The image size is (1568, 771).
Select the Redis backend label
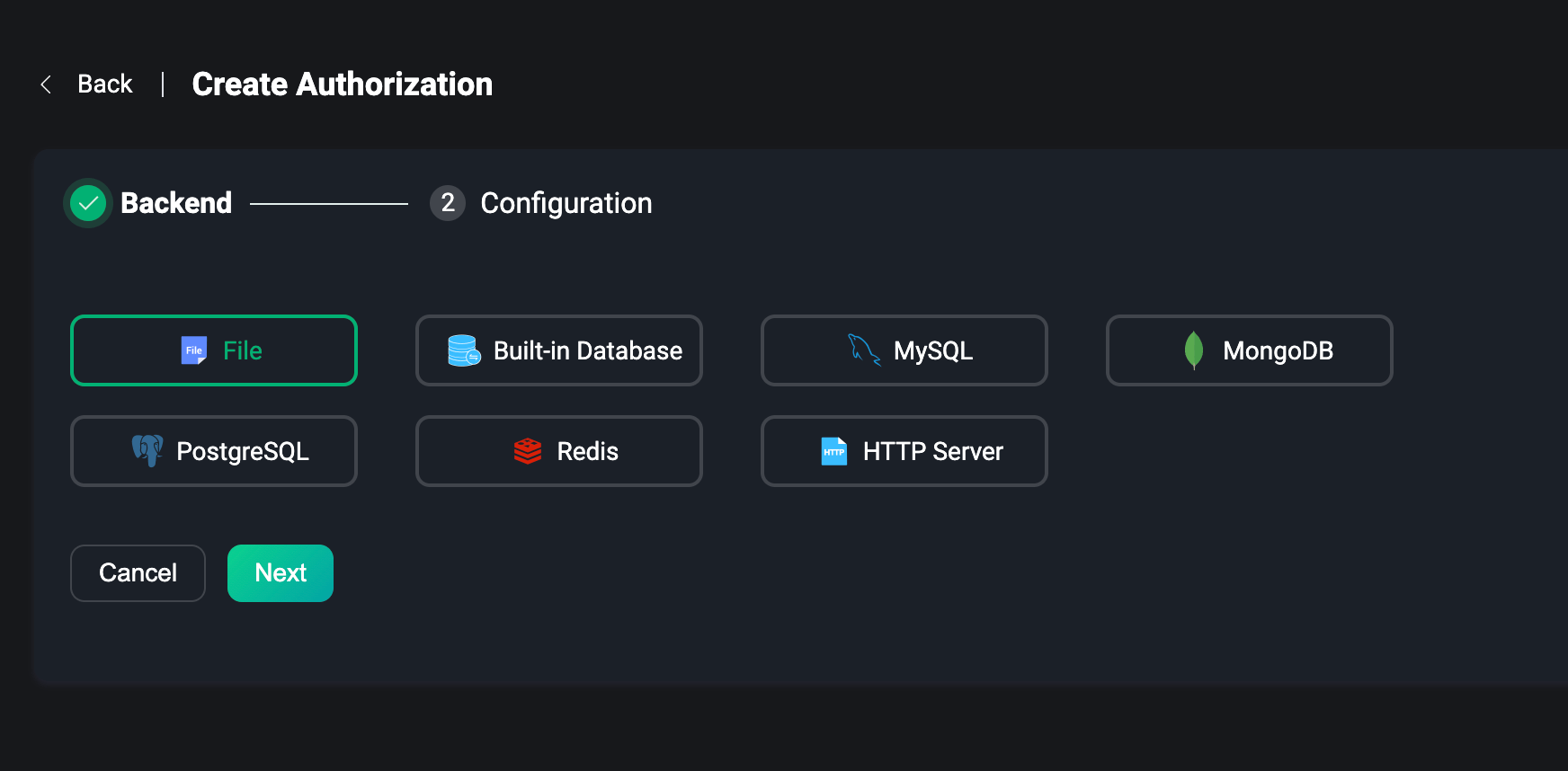587,451
